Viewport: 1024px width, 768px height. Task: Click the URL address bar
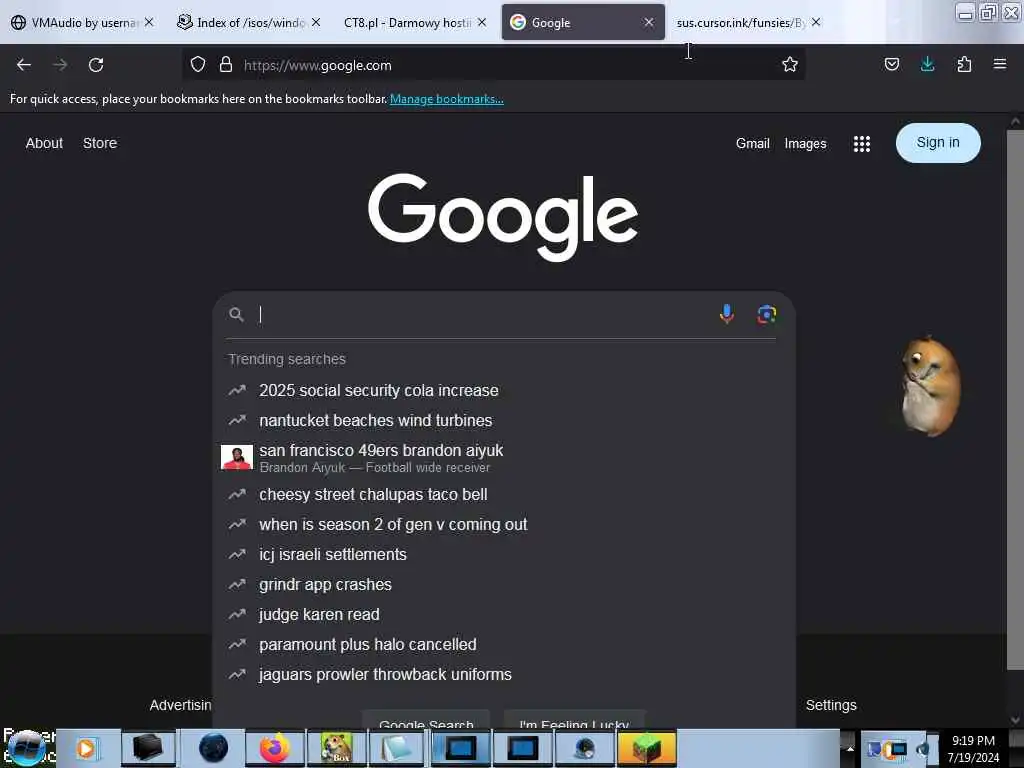493,65
